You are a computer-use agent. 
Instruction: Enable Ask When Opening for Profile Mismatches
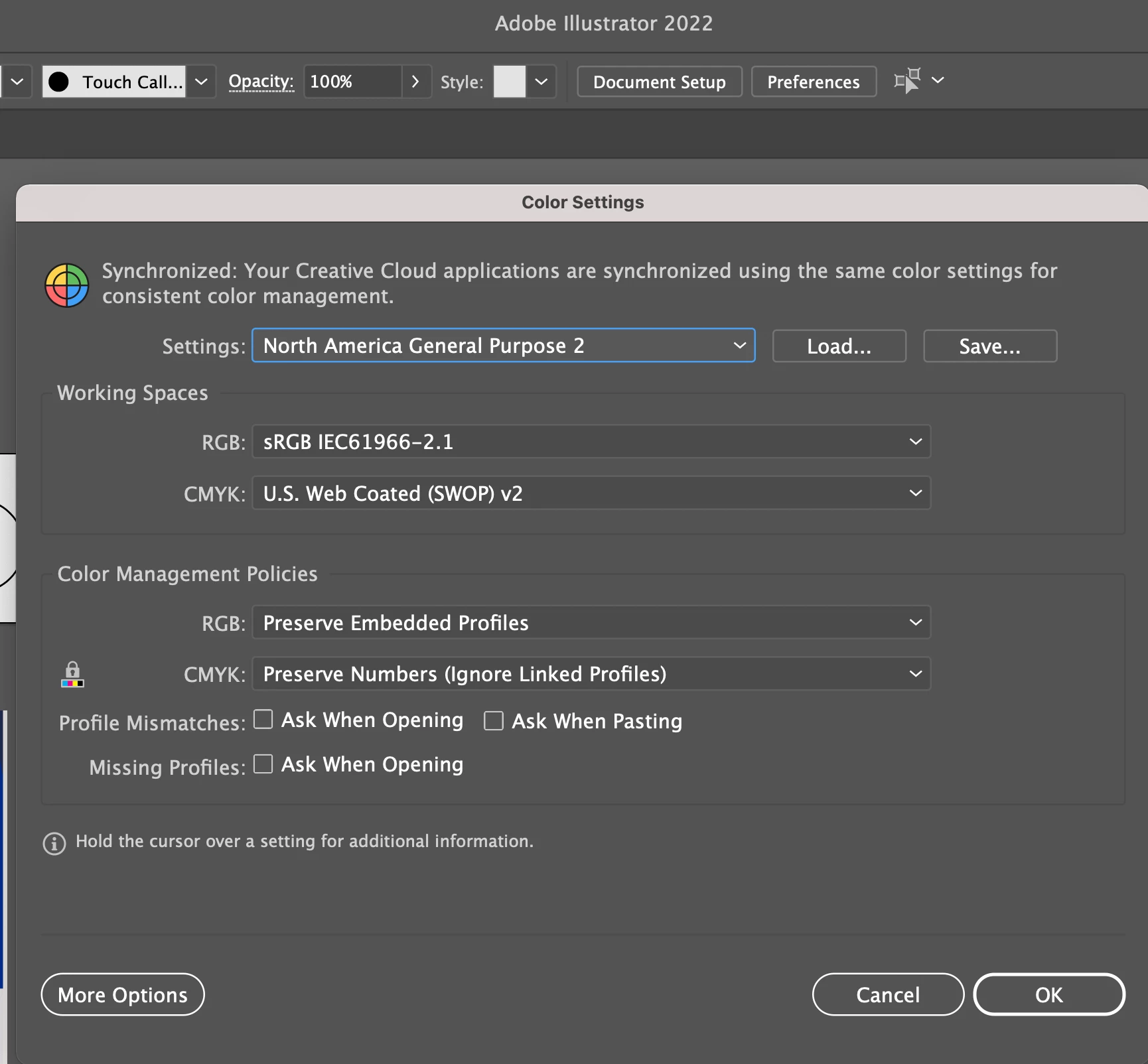pos(263,720)
